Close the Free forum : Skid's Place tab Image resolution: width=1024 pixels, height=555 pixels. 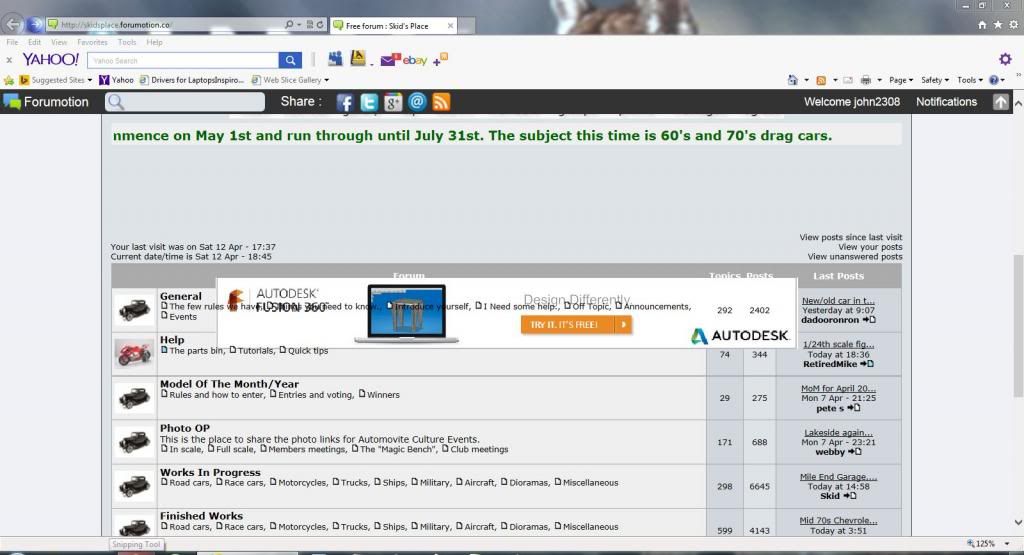pos(450,25)
